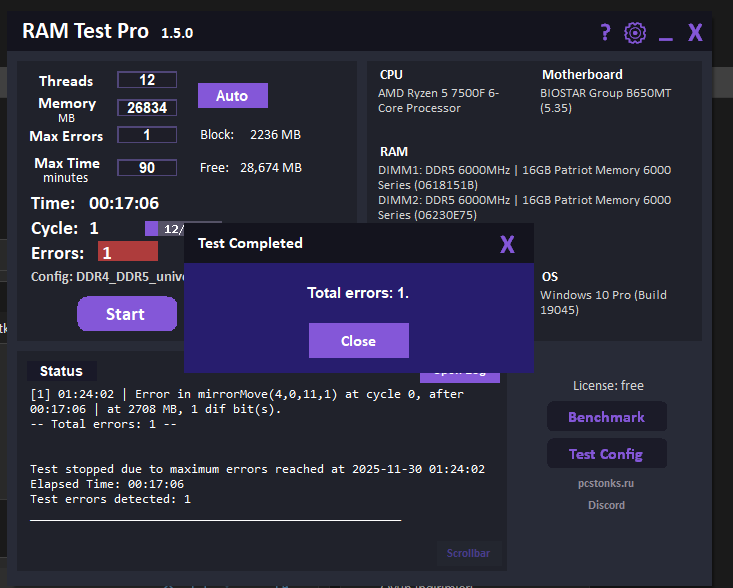Click the cycle progress bar
The image size is (733, 588).
[165, 229]
